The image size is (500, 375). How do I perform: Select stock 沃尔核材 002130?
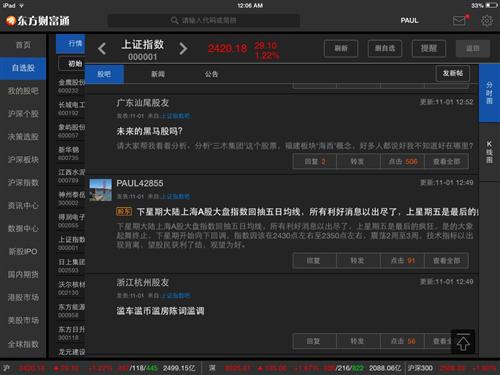(71, 288)
